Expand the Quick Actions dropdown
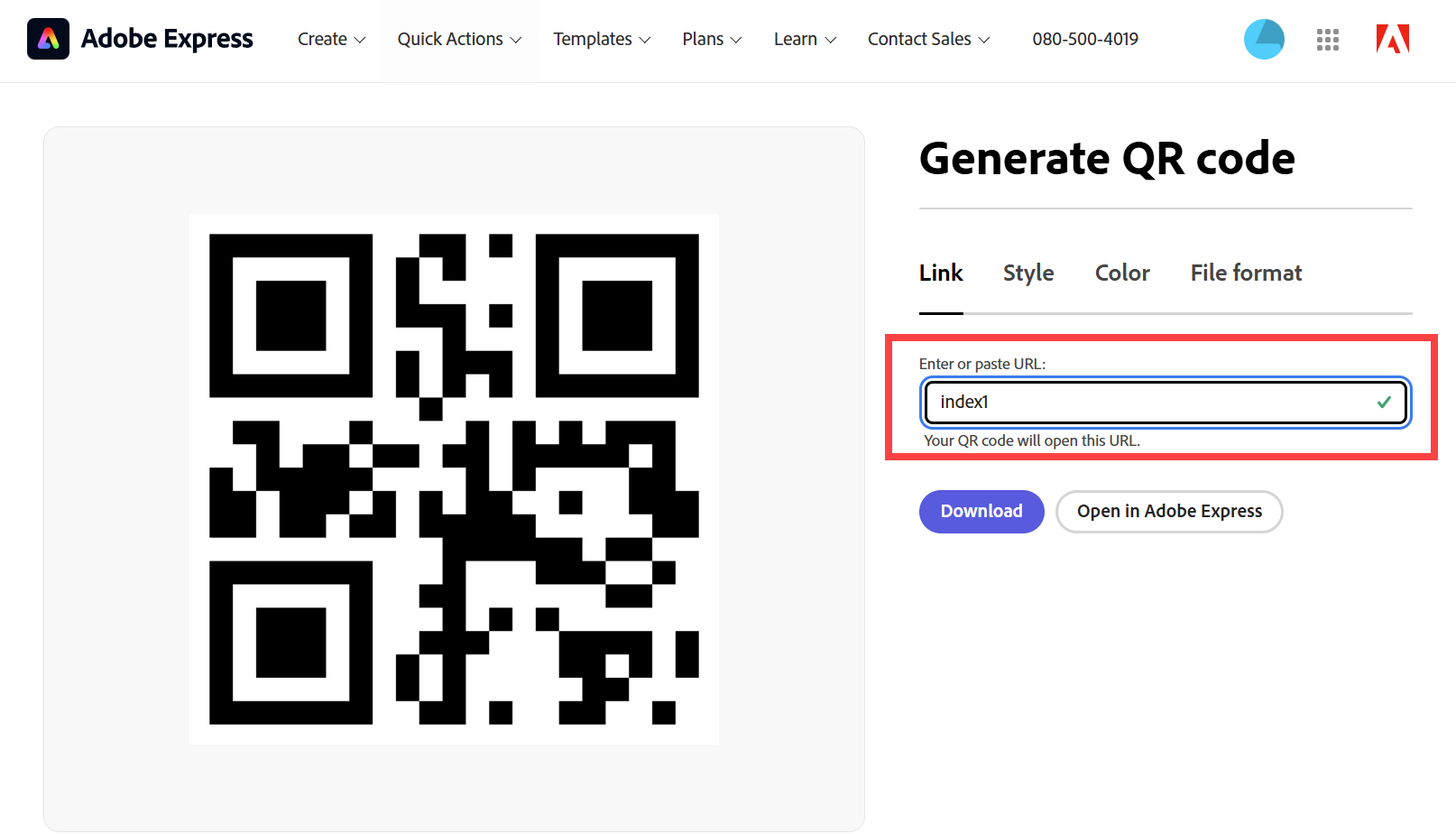The height and width of the screenshot is (834, 1456). 459,39
